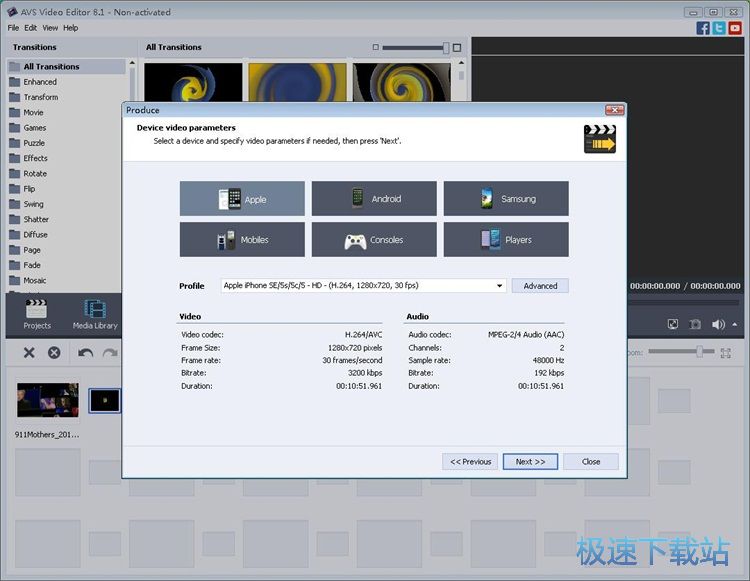Viewport: 750px width, 581px height.
Task: Open the Shatter transitions folder
Action: 36,219
